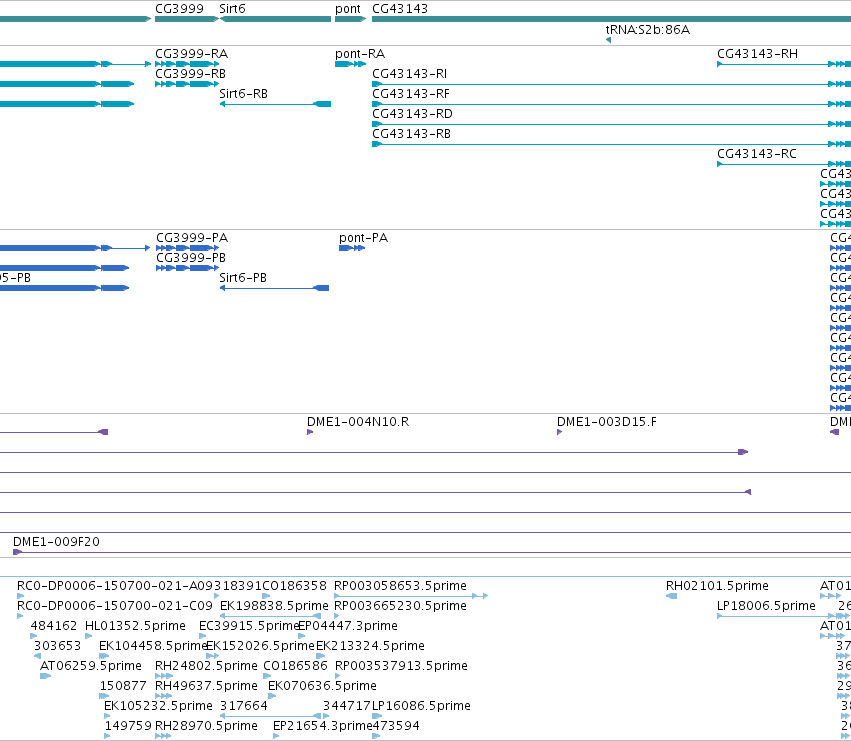Select the EK105232.5prime EST label
Screen dimensions: 851x741
(x=158, y=706)
